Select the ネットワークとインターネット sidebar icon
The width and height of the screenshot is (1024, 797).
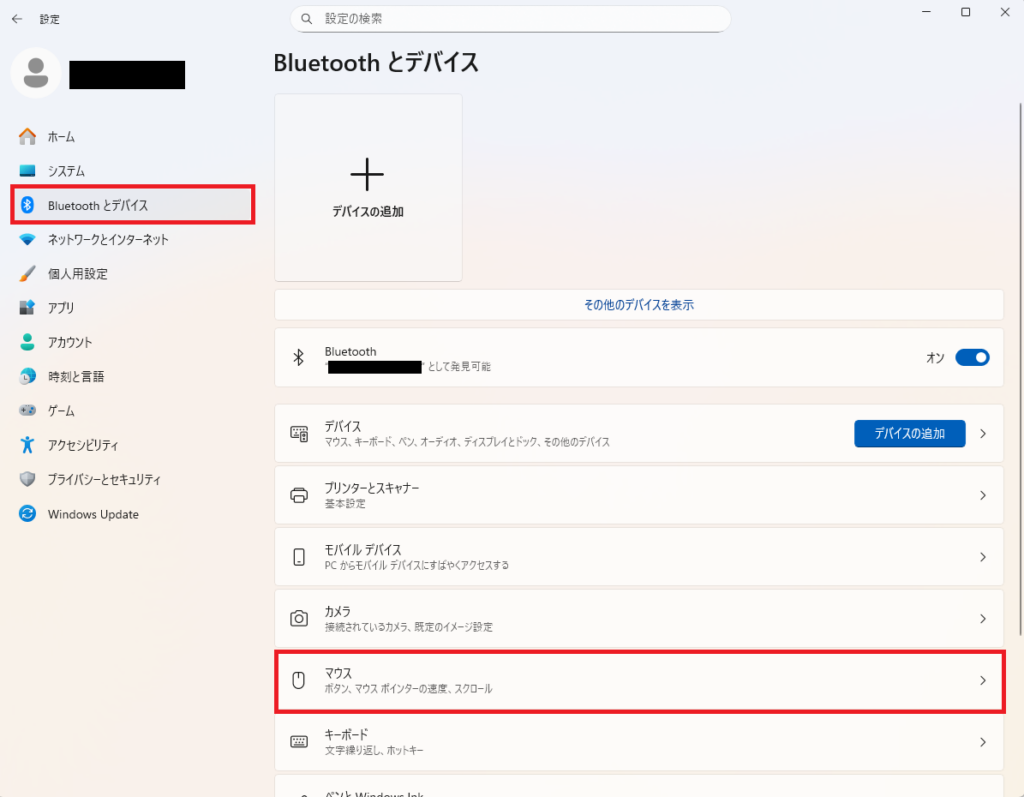tap(28, 240)
